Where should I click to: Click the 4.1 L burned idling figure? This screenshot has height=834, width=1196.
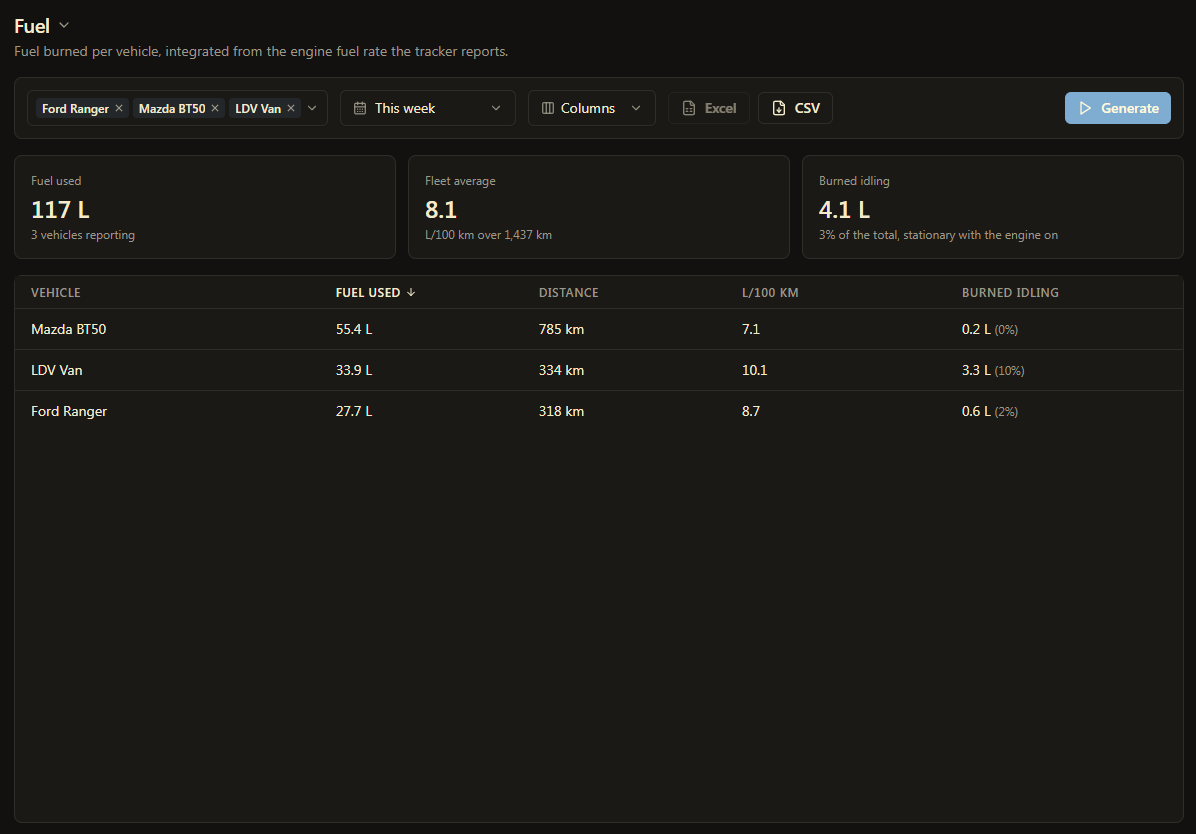[x=844, y=210]
